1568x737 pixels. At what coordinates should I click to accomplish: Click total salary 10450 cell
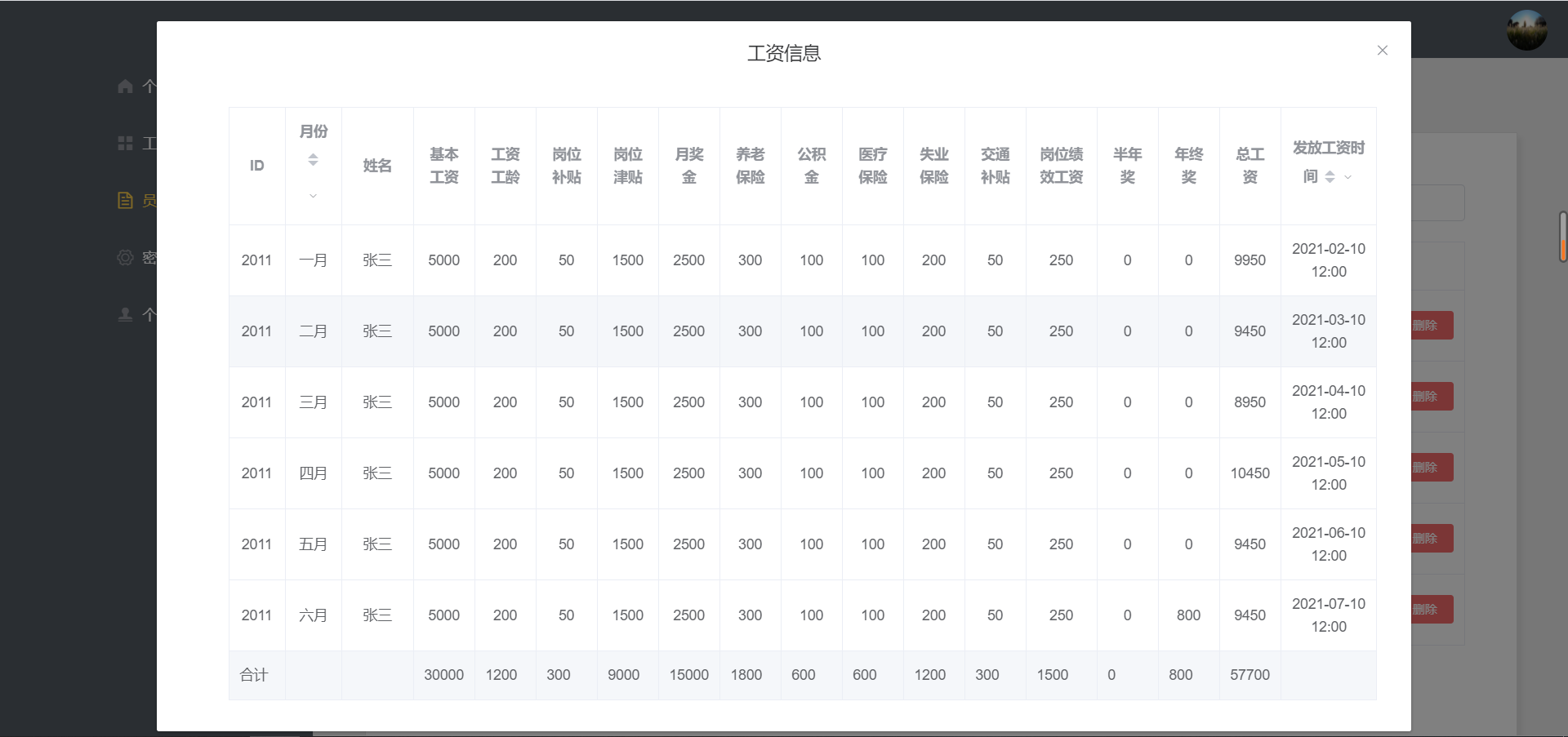[x=1250, y=473]
